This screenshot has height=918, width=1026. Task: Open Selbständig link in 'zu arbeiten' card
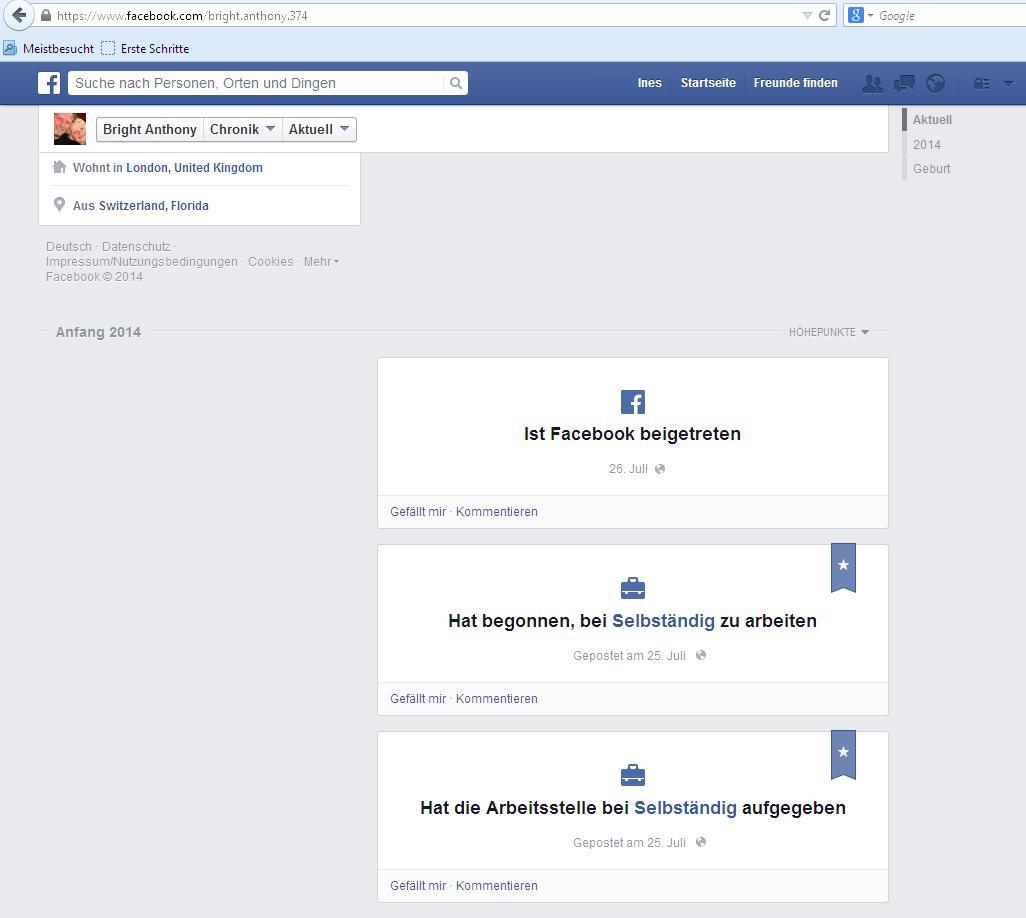[663, 621]
